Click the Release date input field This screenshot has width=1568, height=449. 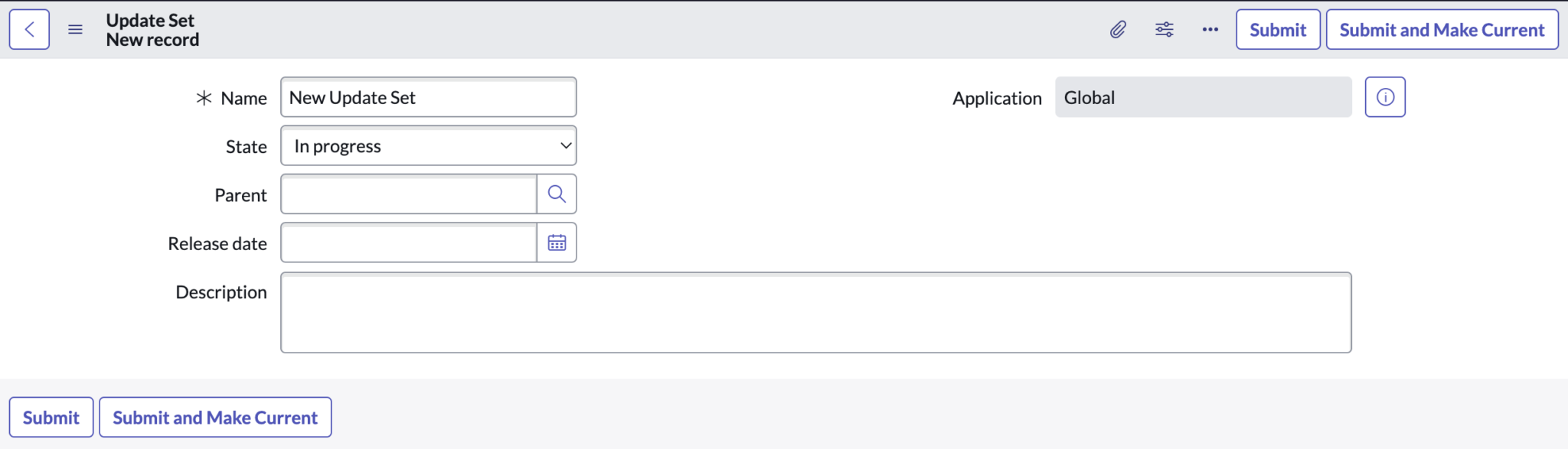click(409, 242)
